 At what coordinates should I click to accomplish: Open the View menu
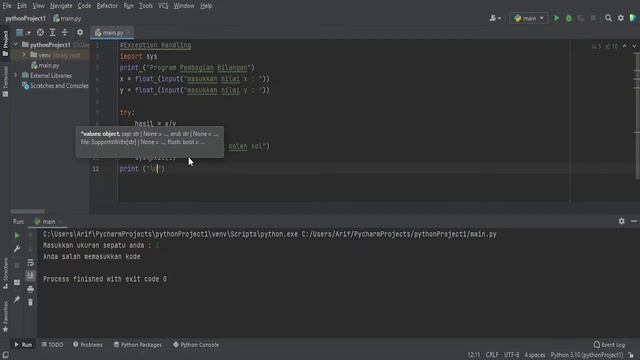pyautogui.click(x=38, y=6)
